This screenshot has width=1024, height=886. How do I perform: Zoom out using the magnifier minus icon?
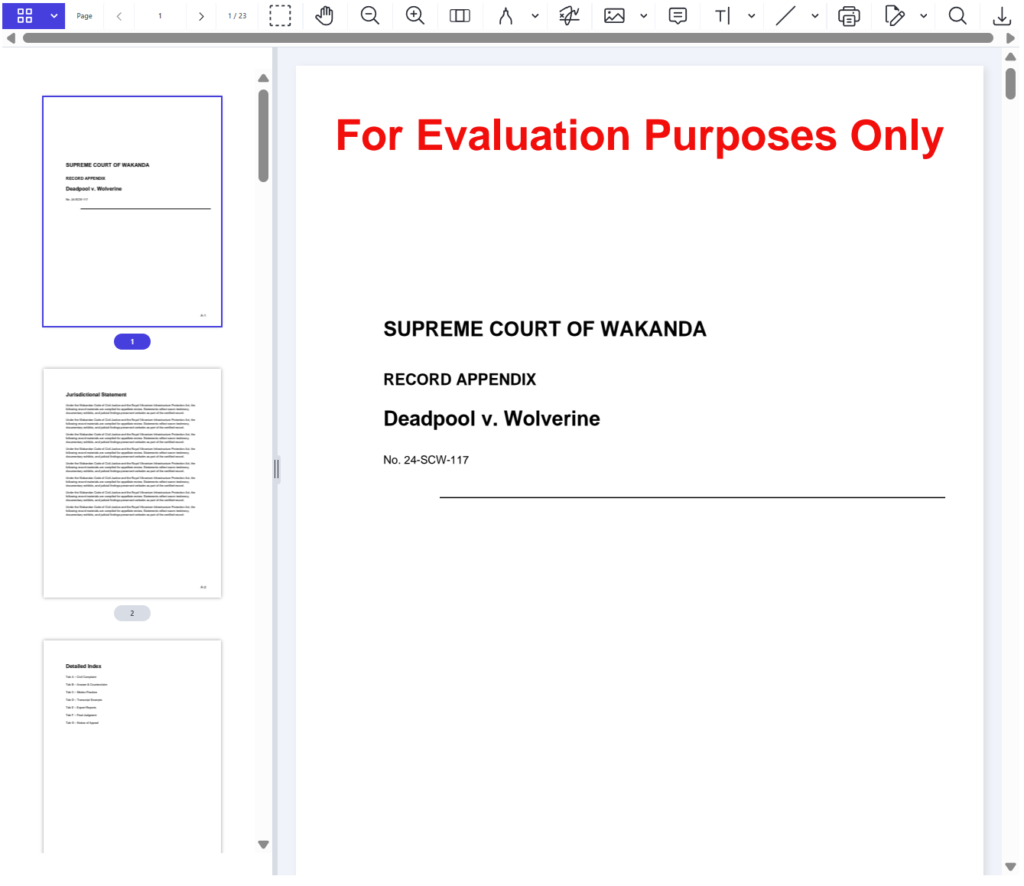(370, 16)
